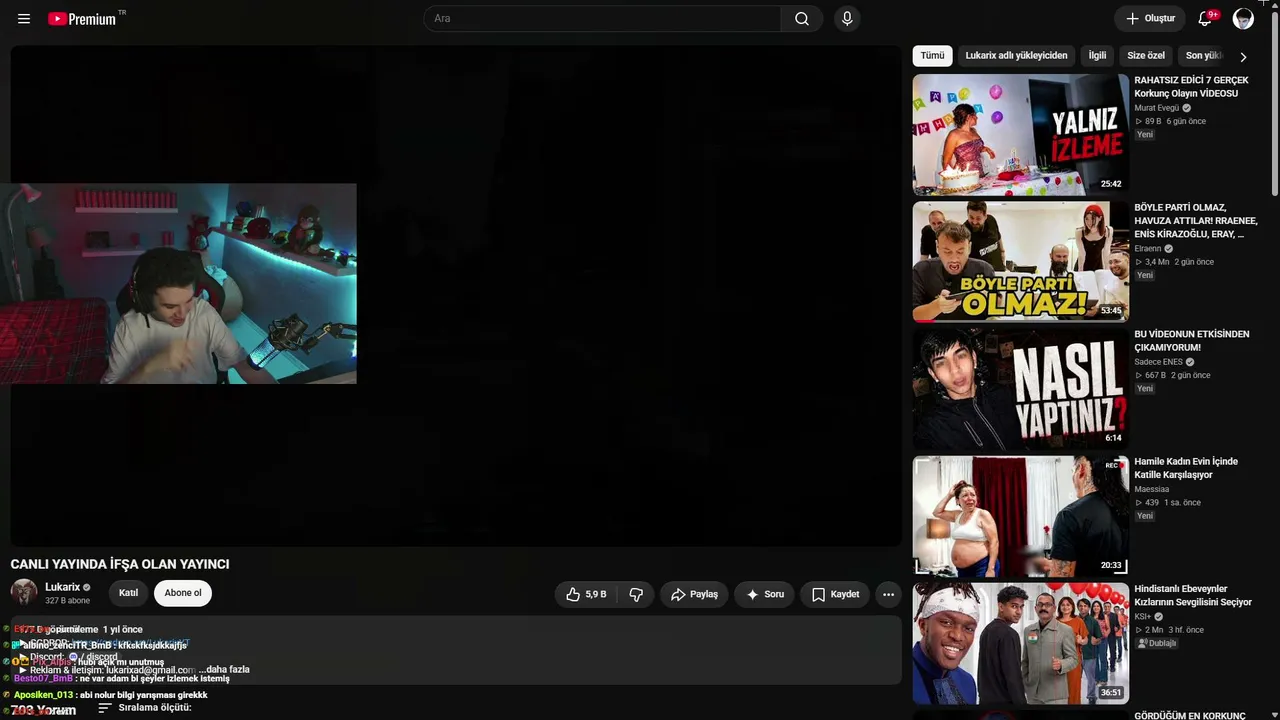Viewport: 1280px width, 720px height.
Task: Click the Dublajlı badge on KSI video
Action: pyautogui.click(x=1156, y=643)
